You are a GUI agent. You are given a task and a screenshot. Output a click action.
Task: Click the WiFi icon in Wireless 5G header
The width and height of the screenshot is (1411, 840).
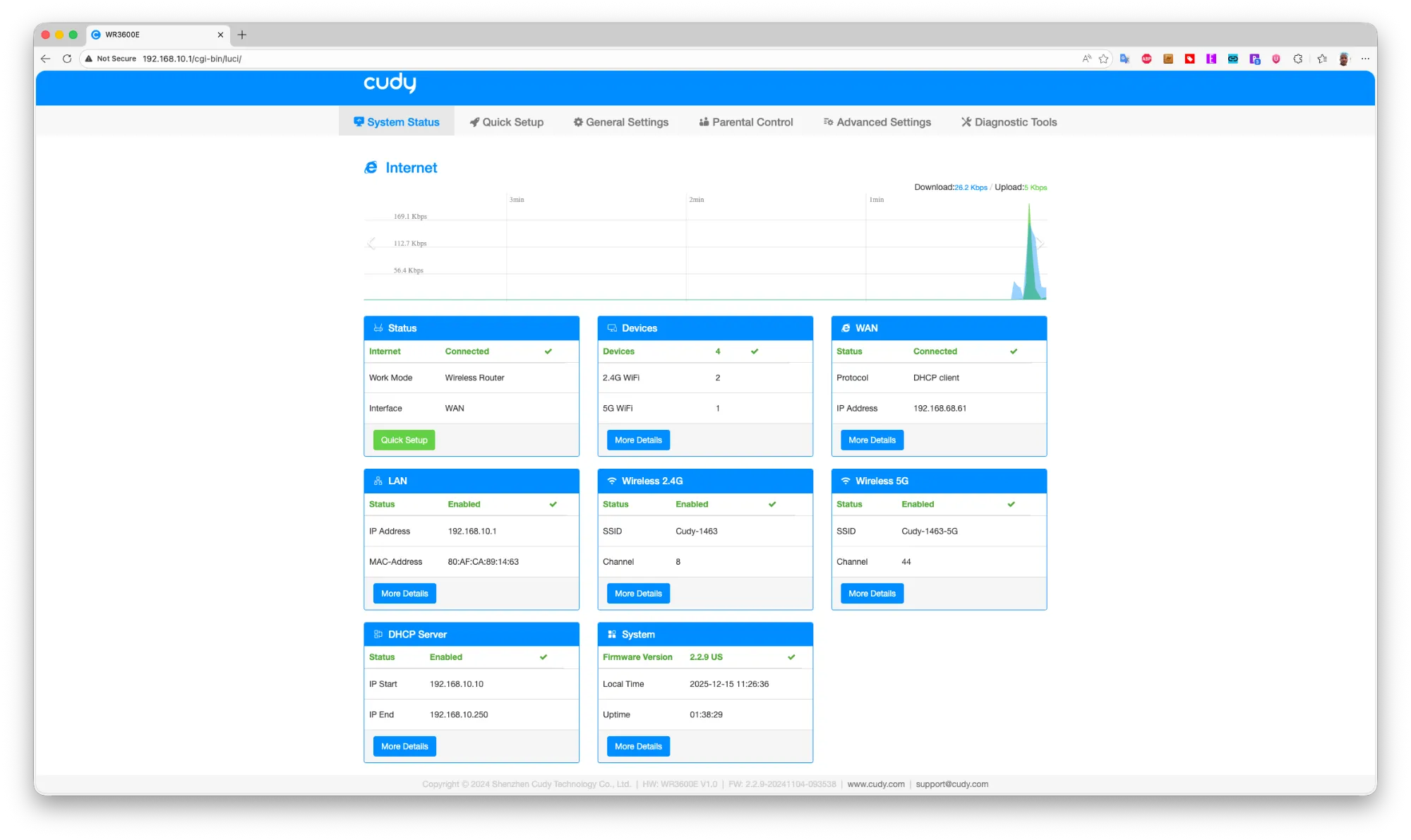coord(846,481)
